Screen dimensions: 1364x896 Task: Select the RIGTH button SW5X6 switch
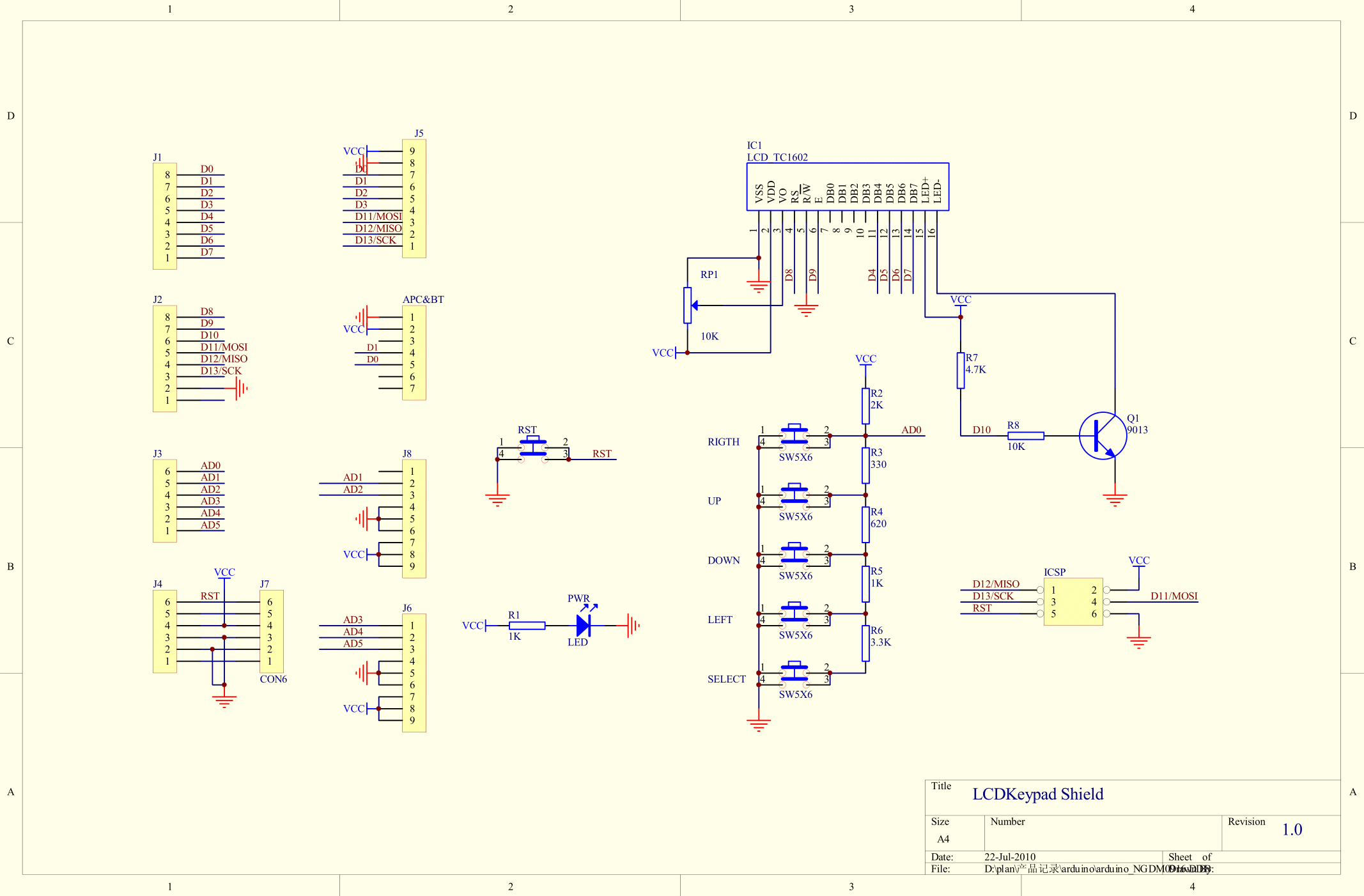click(794, 436)
